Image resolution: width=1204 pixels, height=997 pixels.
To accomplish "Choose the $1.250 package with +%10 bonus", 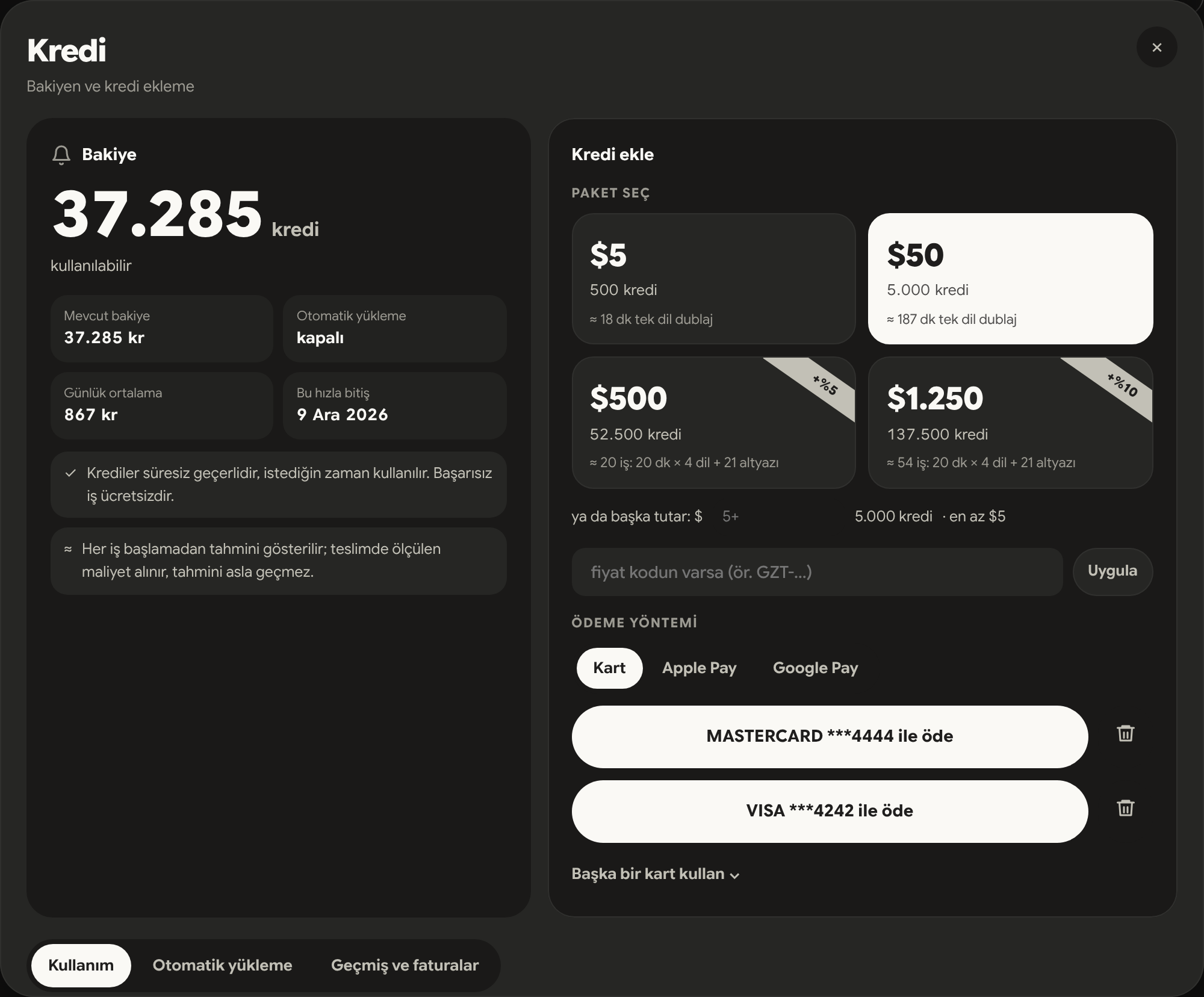I will tap(1010, 423).
